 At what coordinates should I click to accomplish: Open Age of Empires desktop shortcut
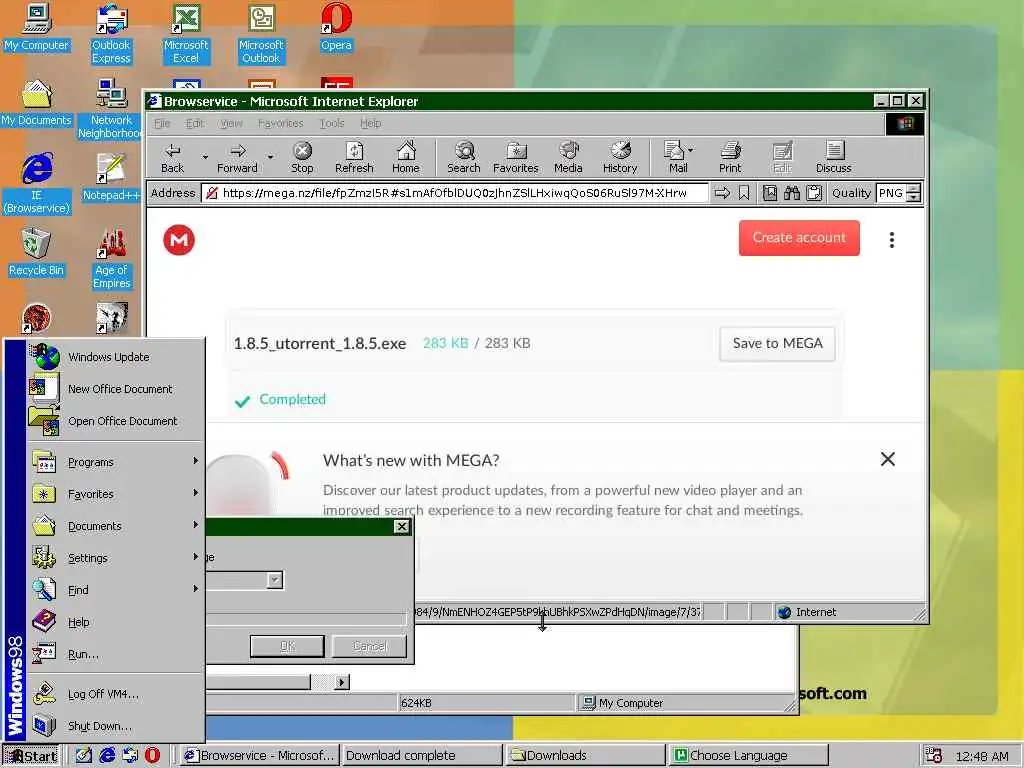pyautogui.click(x=111, y=258)
